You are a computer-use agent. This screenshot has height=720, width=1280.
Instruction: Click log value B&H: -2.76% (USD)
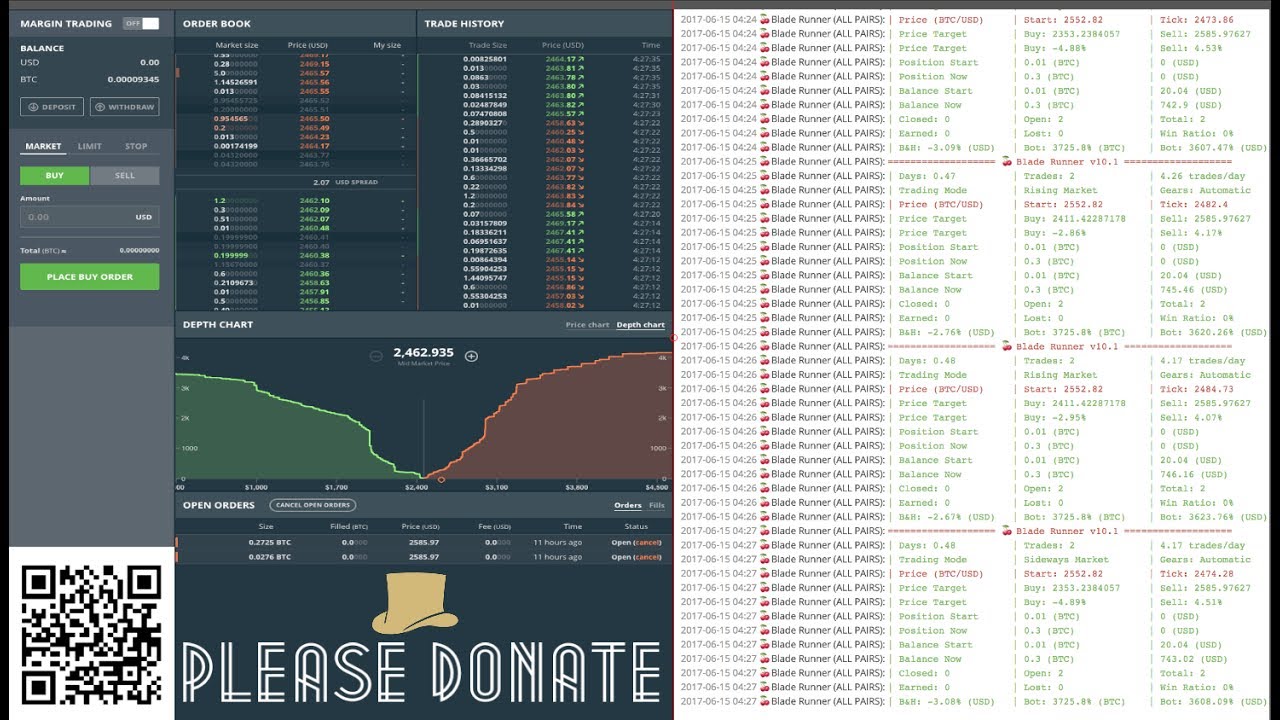946,332
